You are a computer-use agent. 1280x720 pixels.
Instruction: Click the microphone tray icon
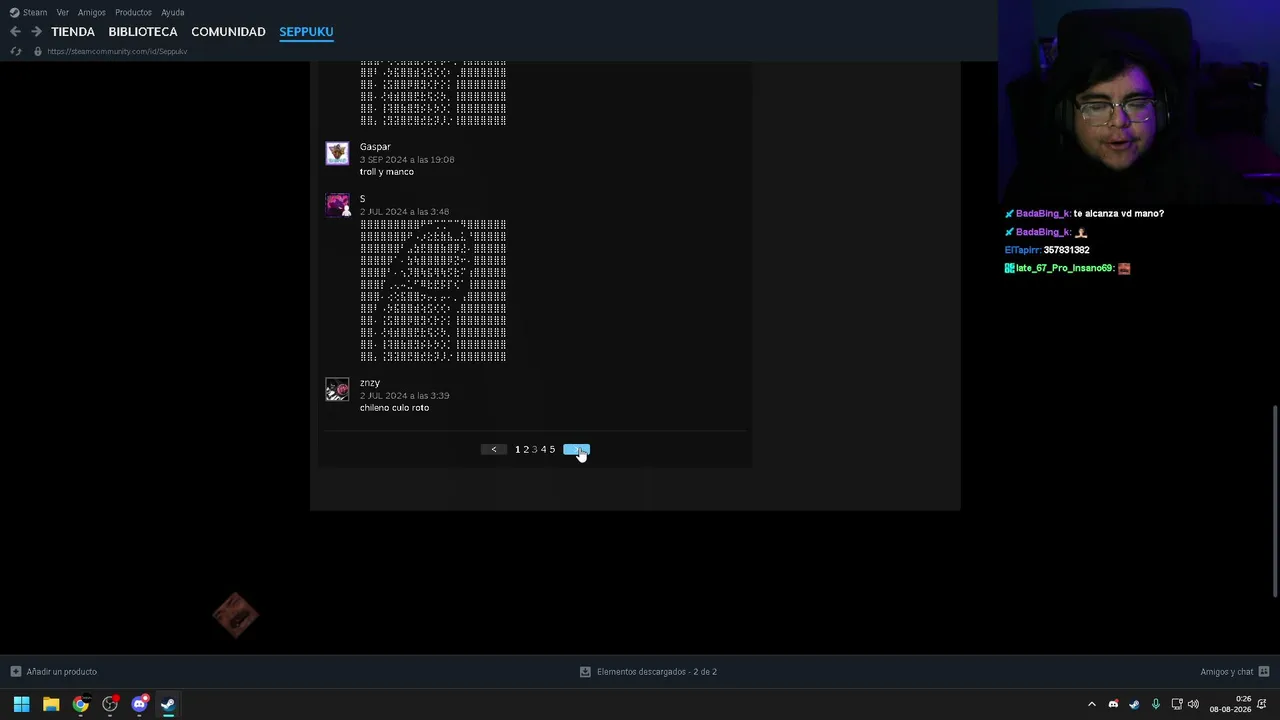(x=1156, y=705)
